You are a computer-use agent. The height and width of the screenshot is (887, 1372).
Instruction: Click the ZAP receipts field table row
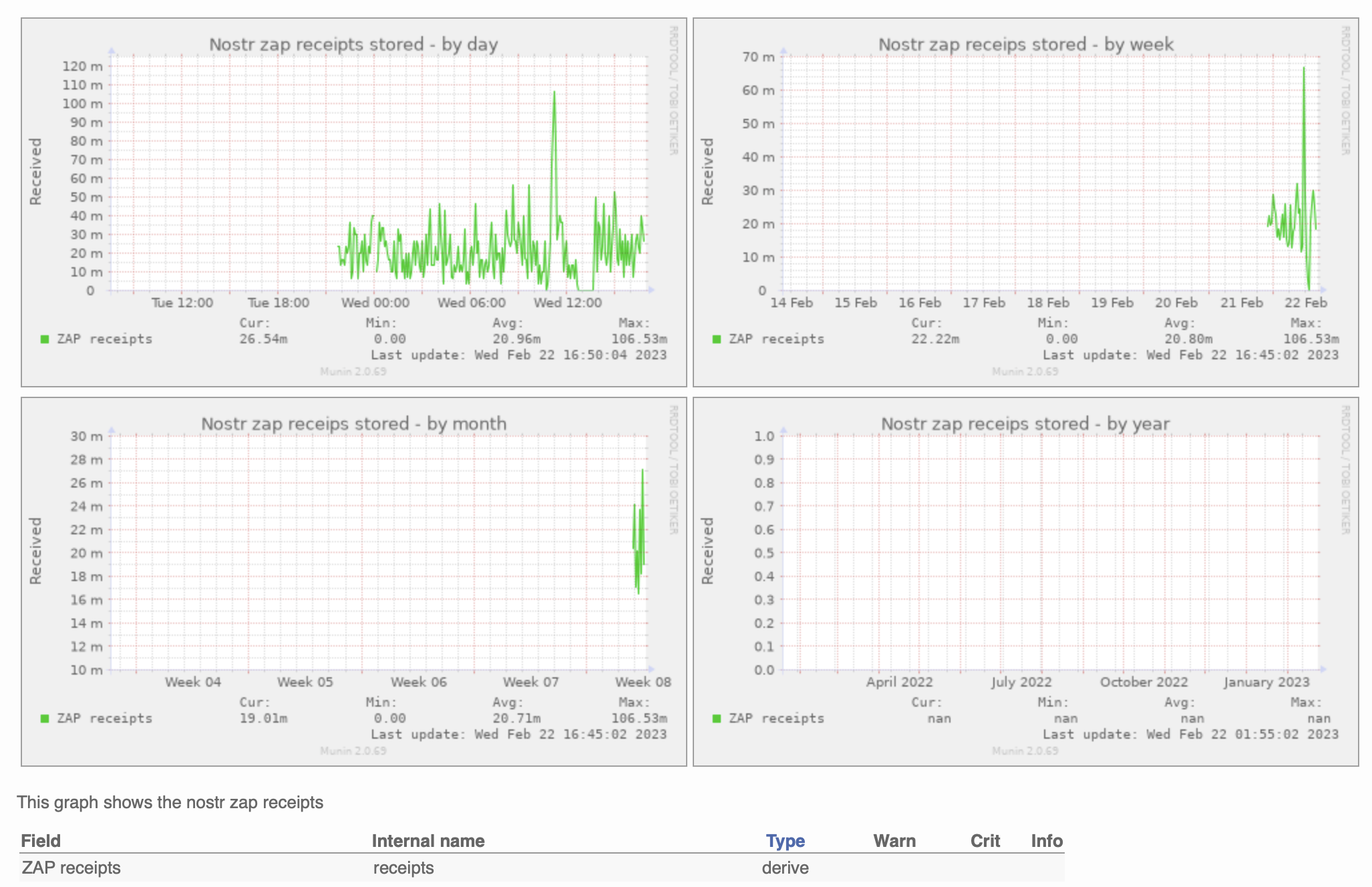tap(71, 868)
